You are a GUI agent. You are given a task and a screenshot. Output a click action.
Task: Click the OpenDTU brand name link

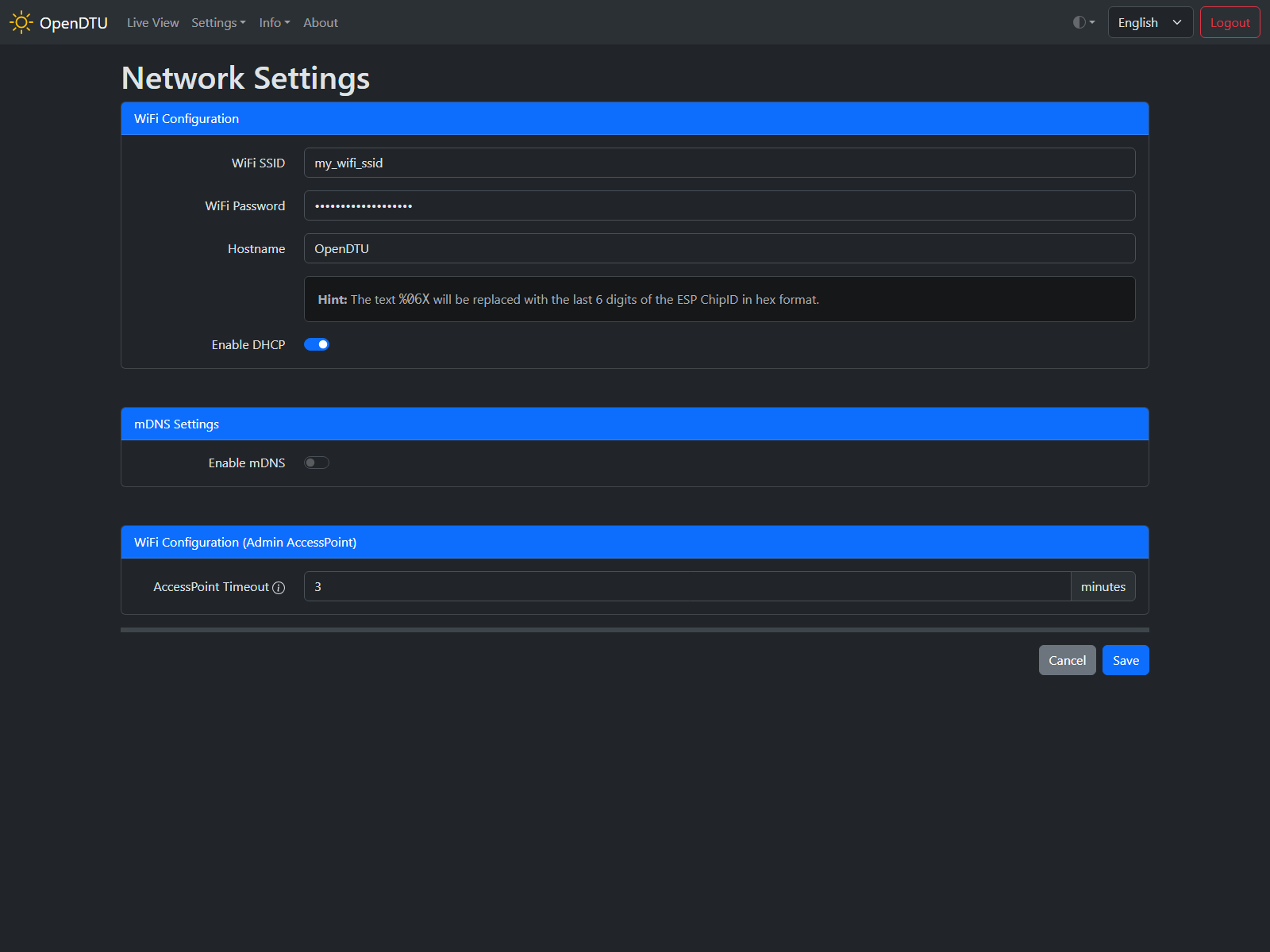point(74,23)
